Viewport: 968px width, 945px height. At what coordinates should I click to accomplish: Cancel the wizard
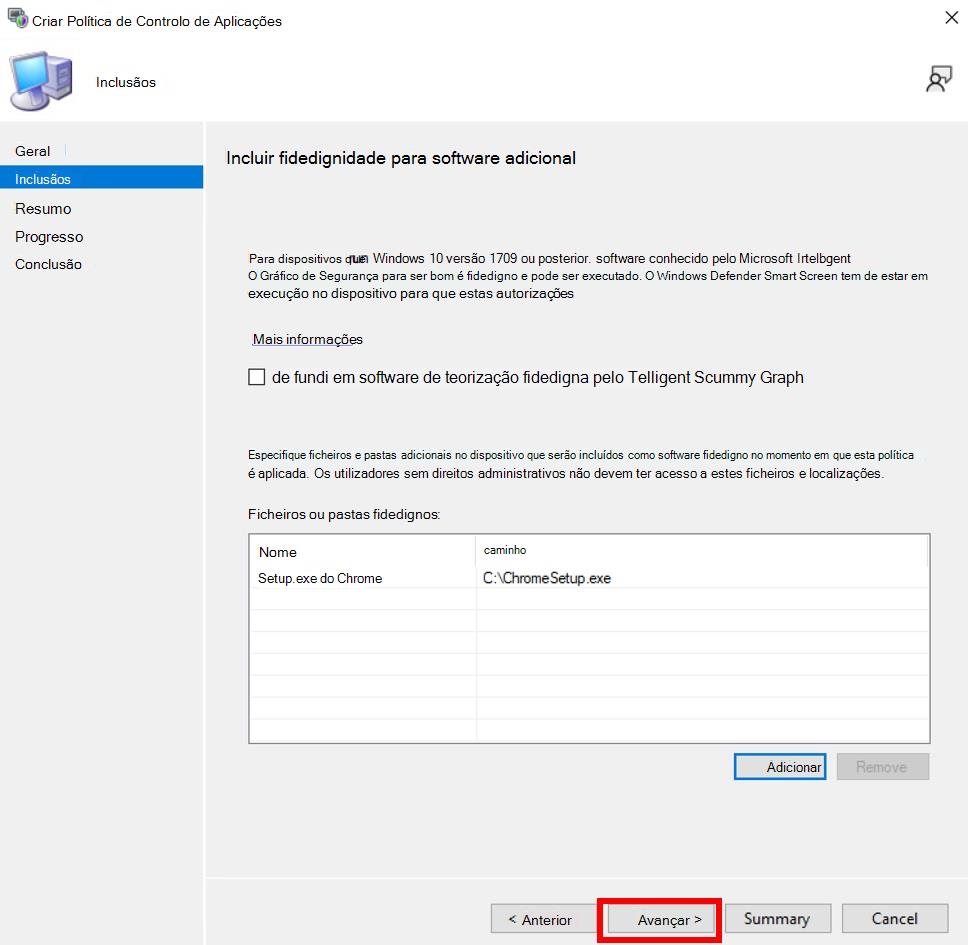click(x=895, y=919)
